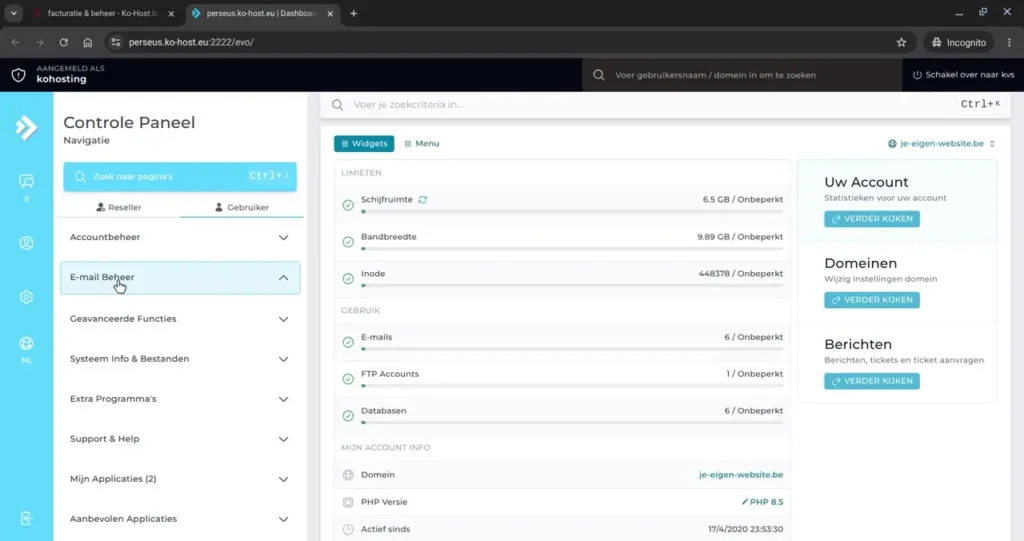Click VERDER KIJKEN under Uw Account
The height and width of the screenshot is (541, 1024).
pos(872,219)
